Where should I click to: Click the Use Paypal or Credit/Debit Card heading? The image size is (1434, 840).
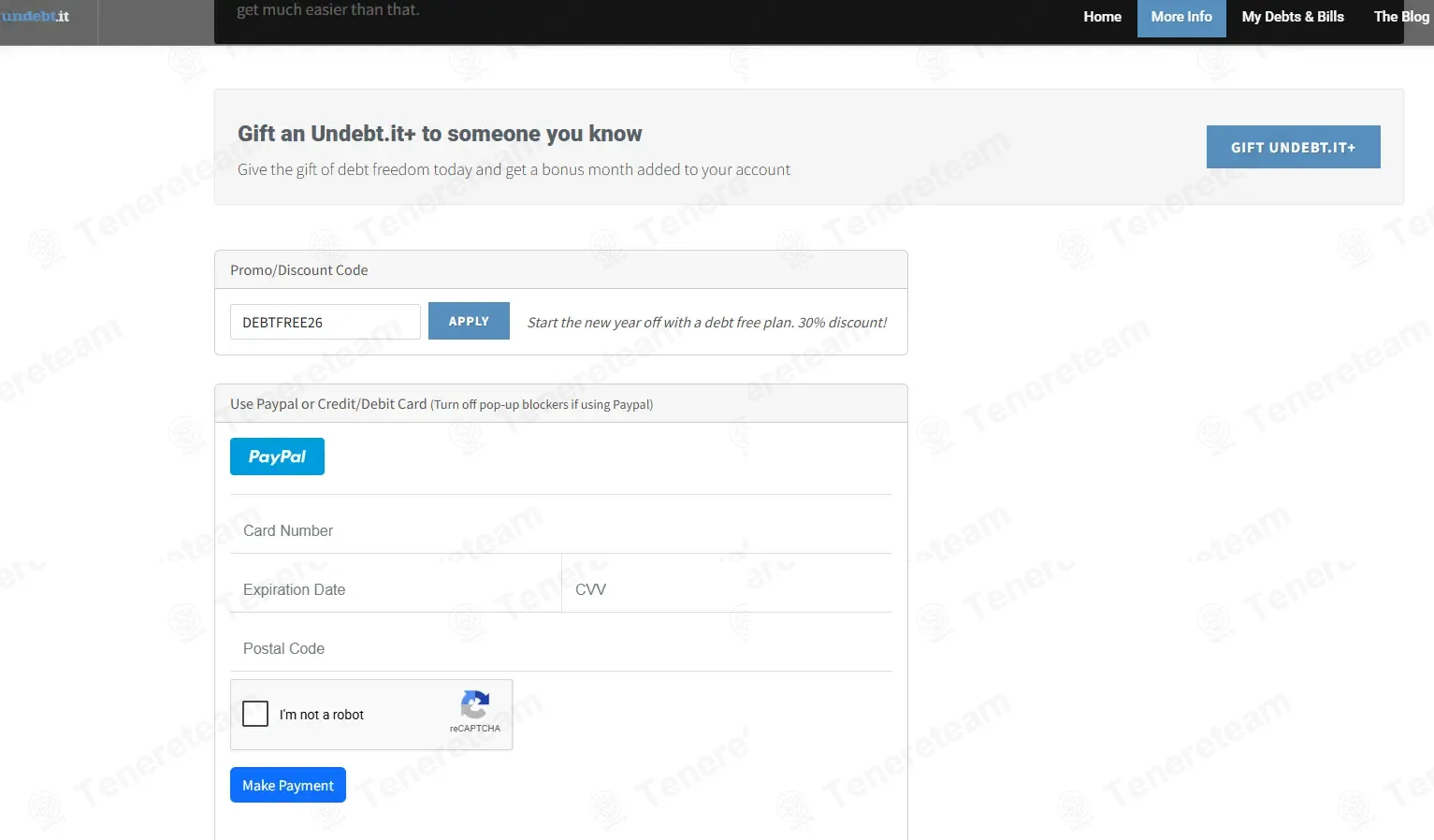point(442,404)
